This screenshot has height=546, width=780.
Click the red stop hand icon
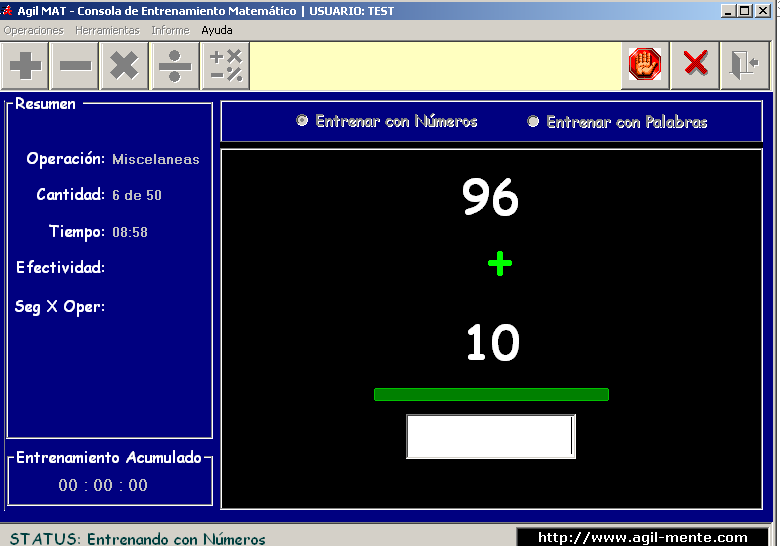coord(645,65)
